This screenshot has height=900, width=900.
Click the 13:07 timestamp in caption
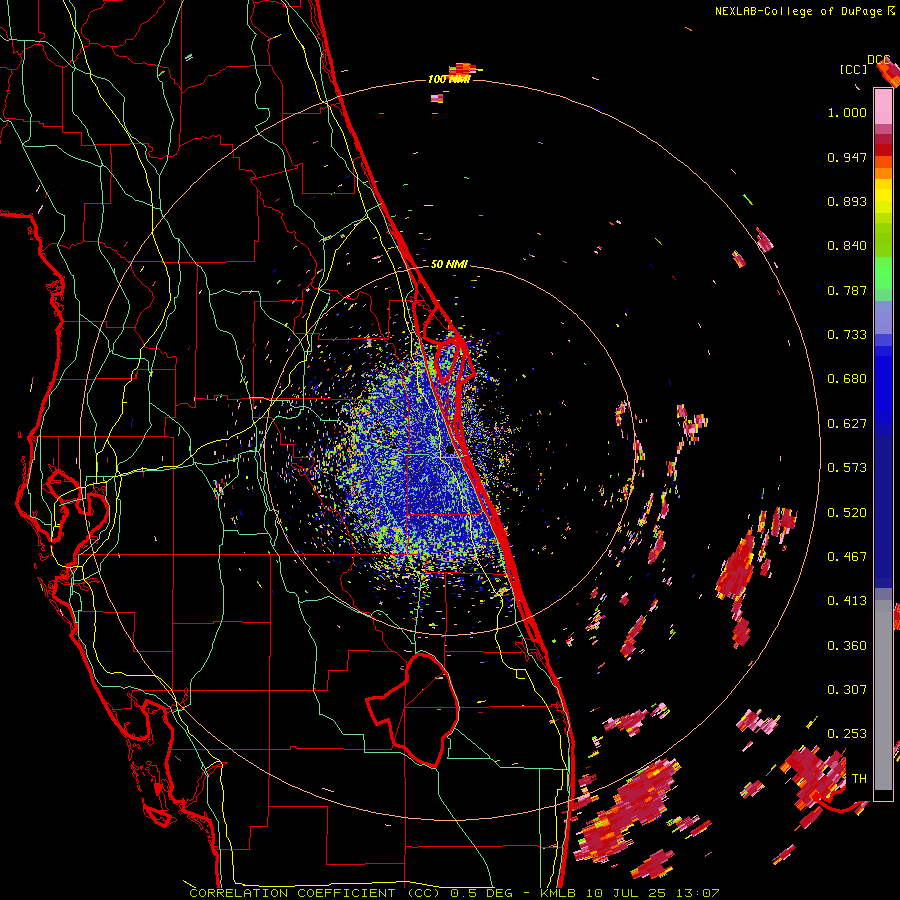click(697, 893)
